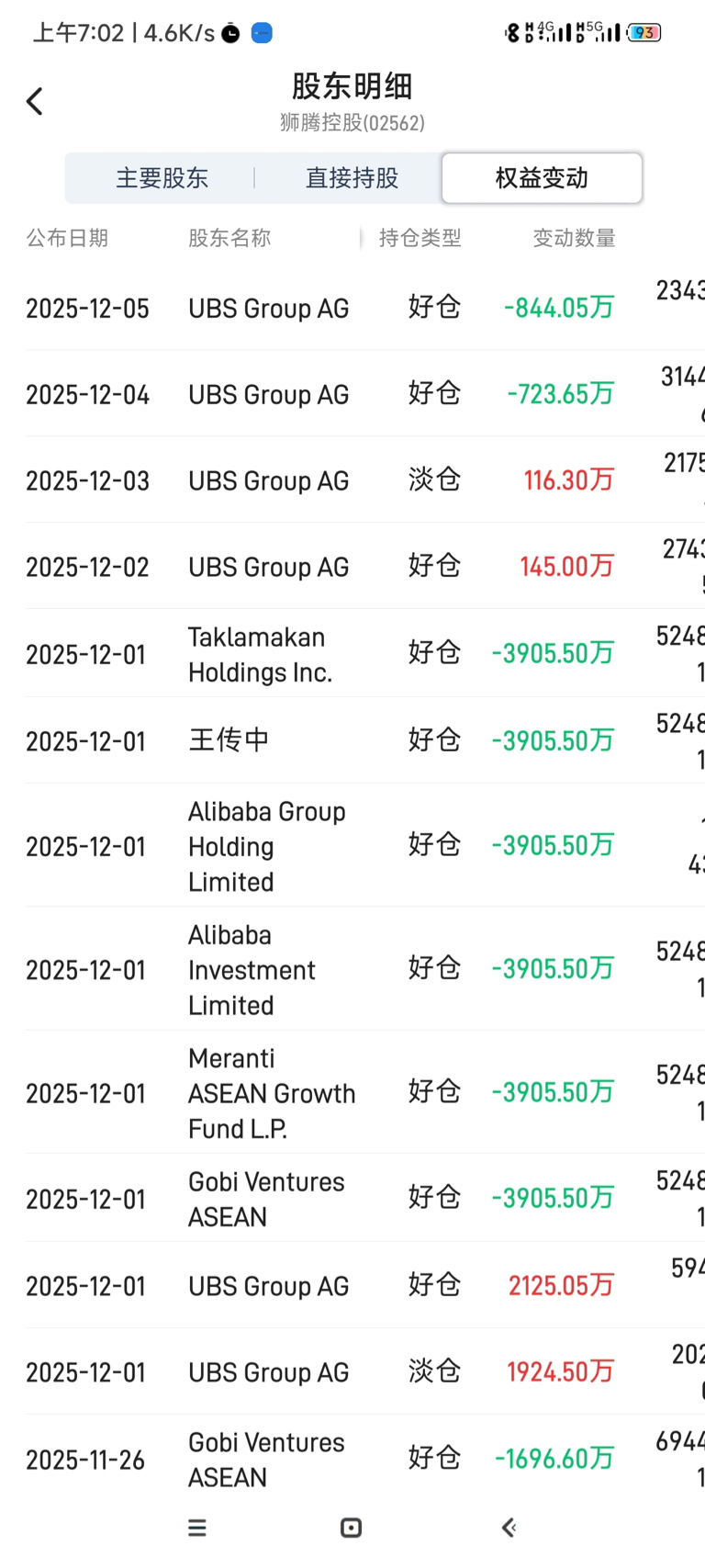Sort by the 公布日期 column header
Screen dimensions: 705x1568
(x=67, y=239)
